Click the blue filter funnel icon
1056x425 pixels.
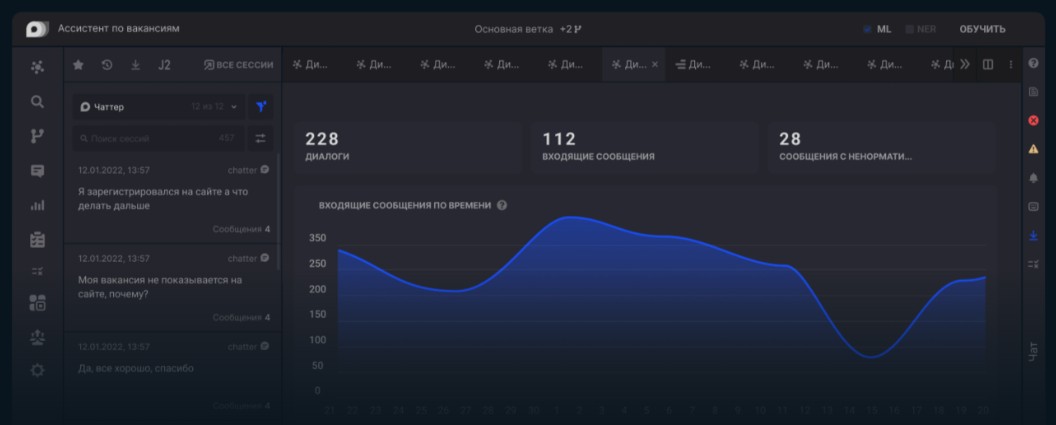coord(261,106)
